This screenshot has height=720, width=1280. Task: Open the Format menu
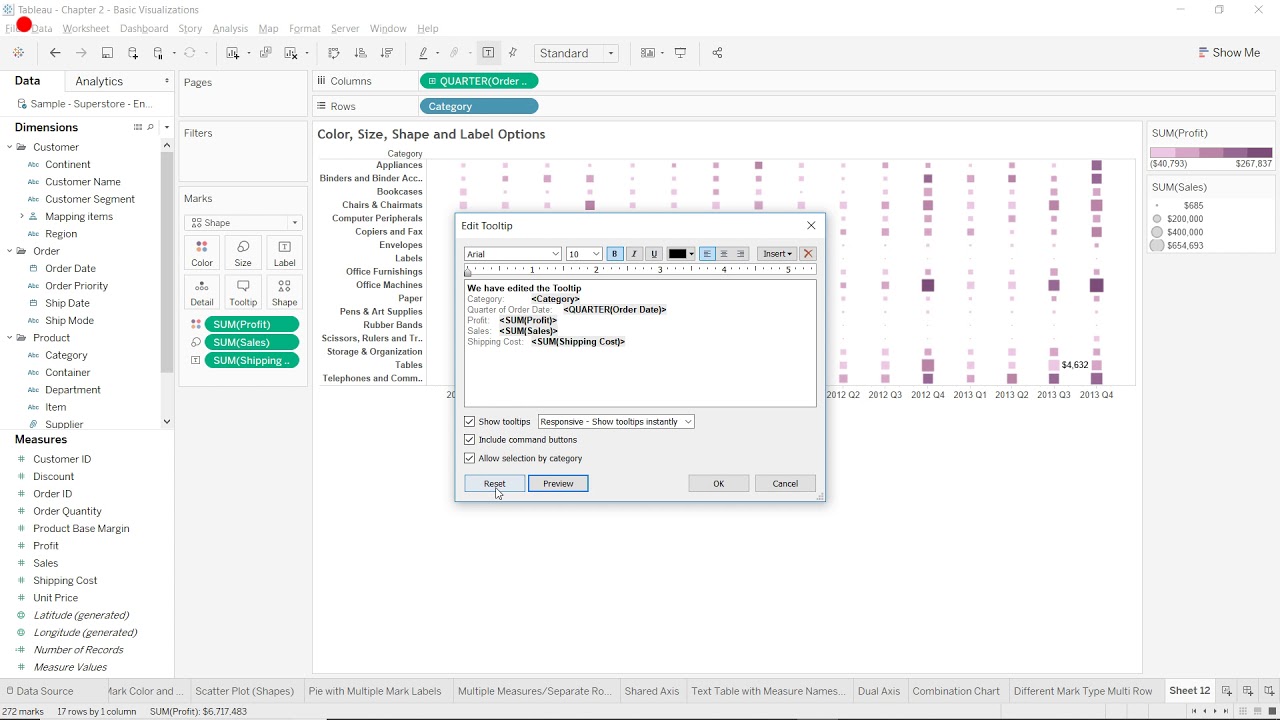(305, 29)
